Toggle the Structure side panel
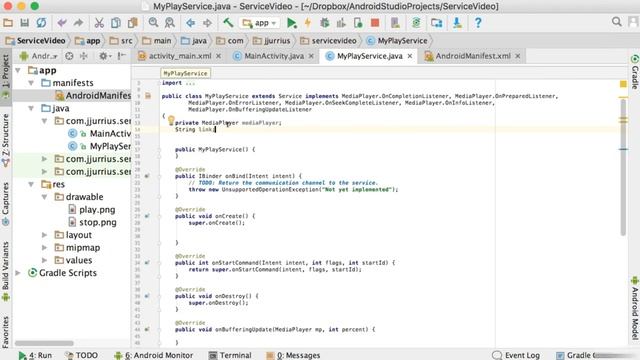Screen dimensions: 640x360 coord(6,140)
